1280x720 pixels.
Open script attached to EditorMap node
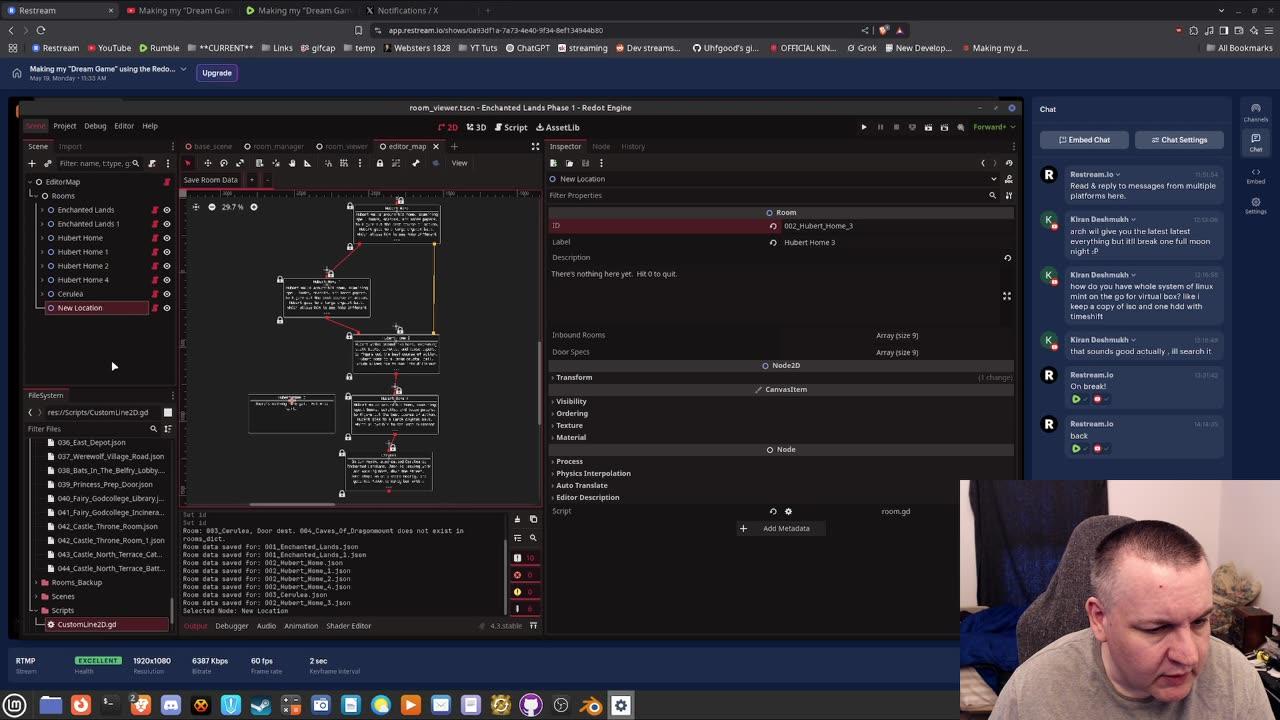pos(167,182)
